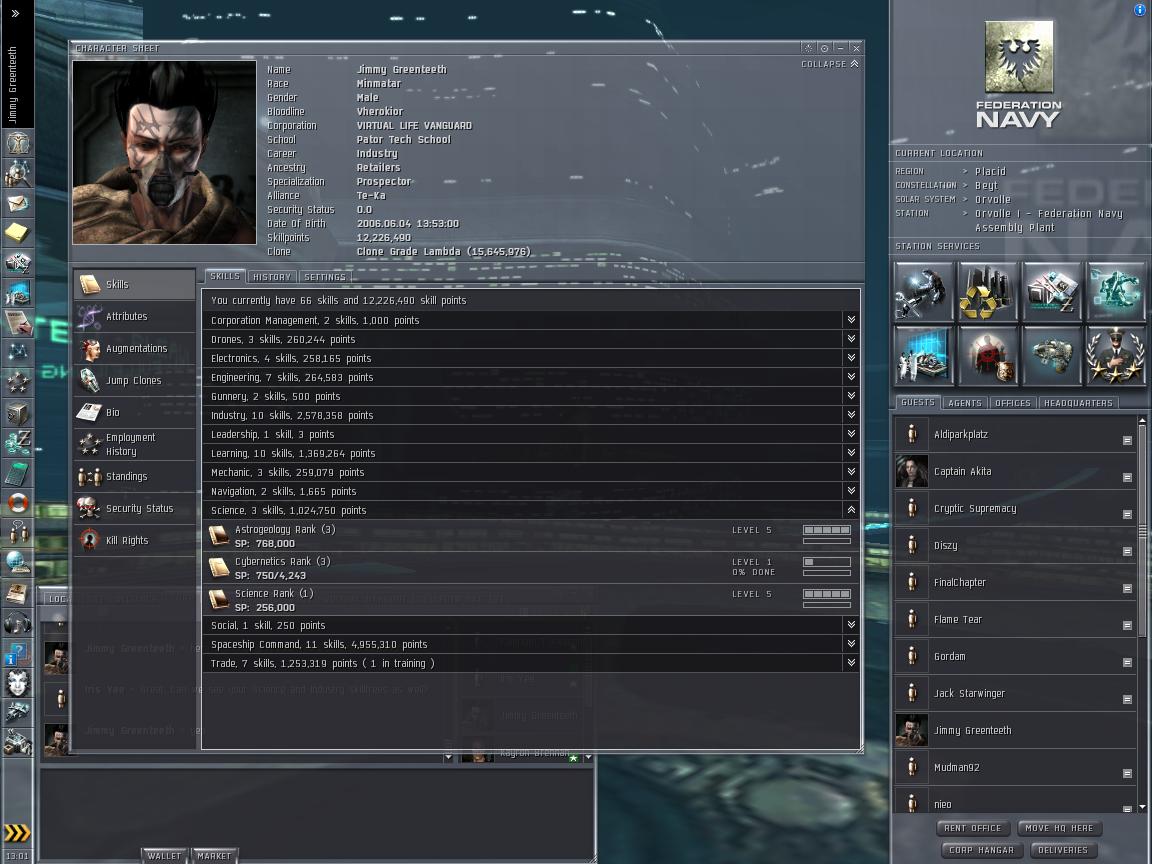The height and width of the screenshot is (864, 1152).
Task: Open the Channels chat people icon
Action: (17, 533)
